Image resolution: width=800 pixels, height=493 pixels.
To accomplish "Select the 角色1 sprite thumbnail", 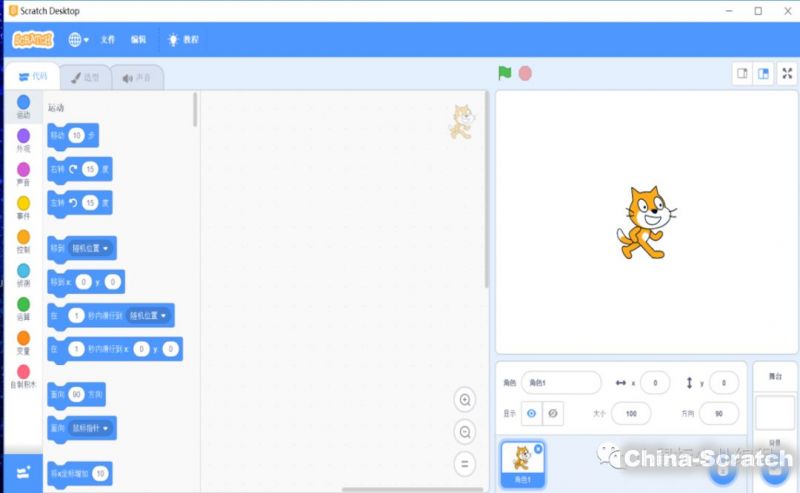I will [522, 464].
